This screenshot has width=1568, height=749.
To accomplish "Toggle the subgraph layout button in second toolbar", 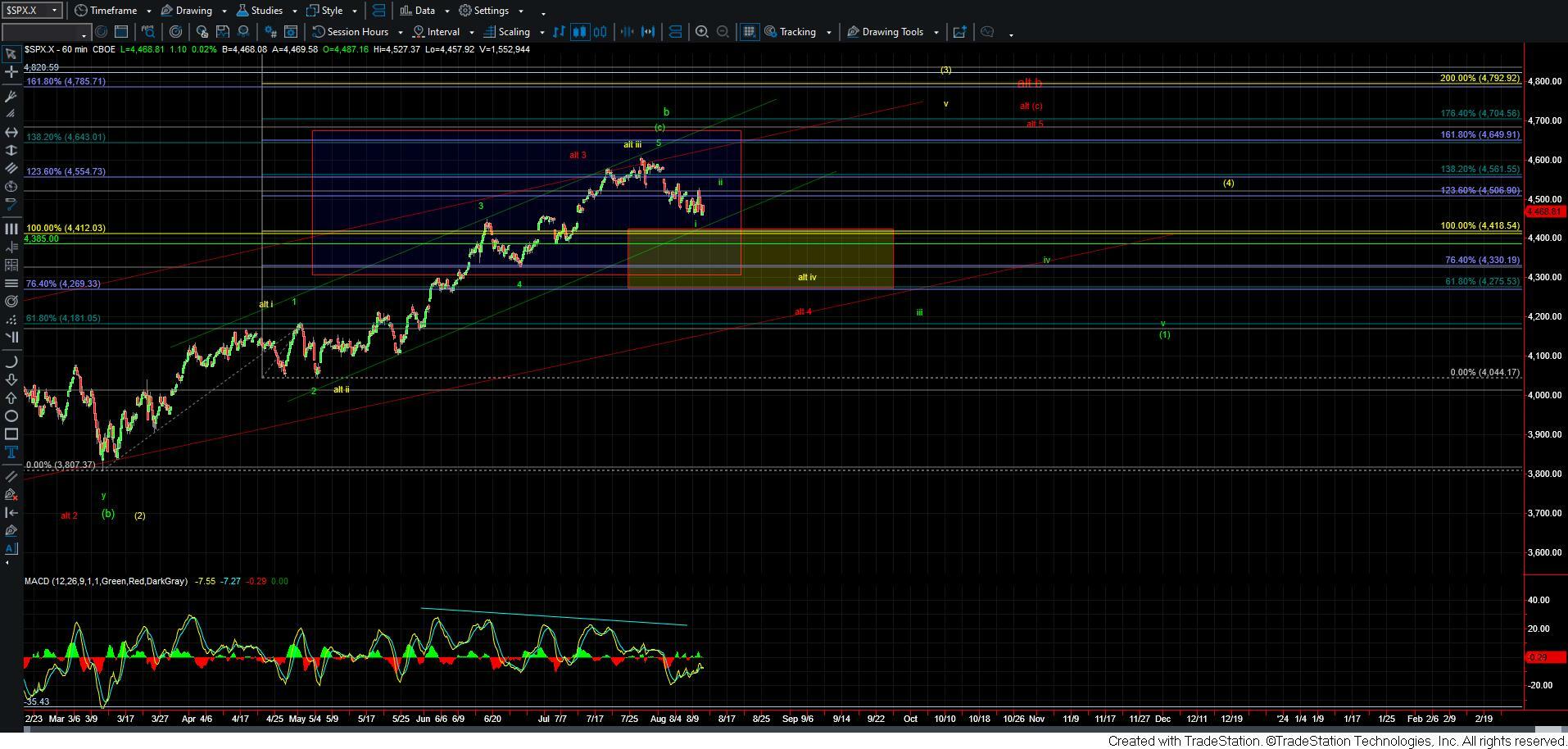I will coord(675,32).
